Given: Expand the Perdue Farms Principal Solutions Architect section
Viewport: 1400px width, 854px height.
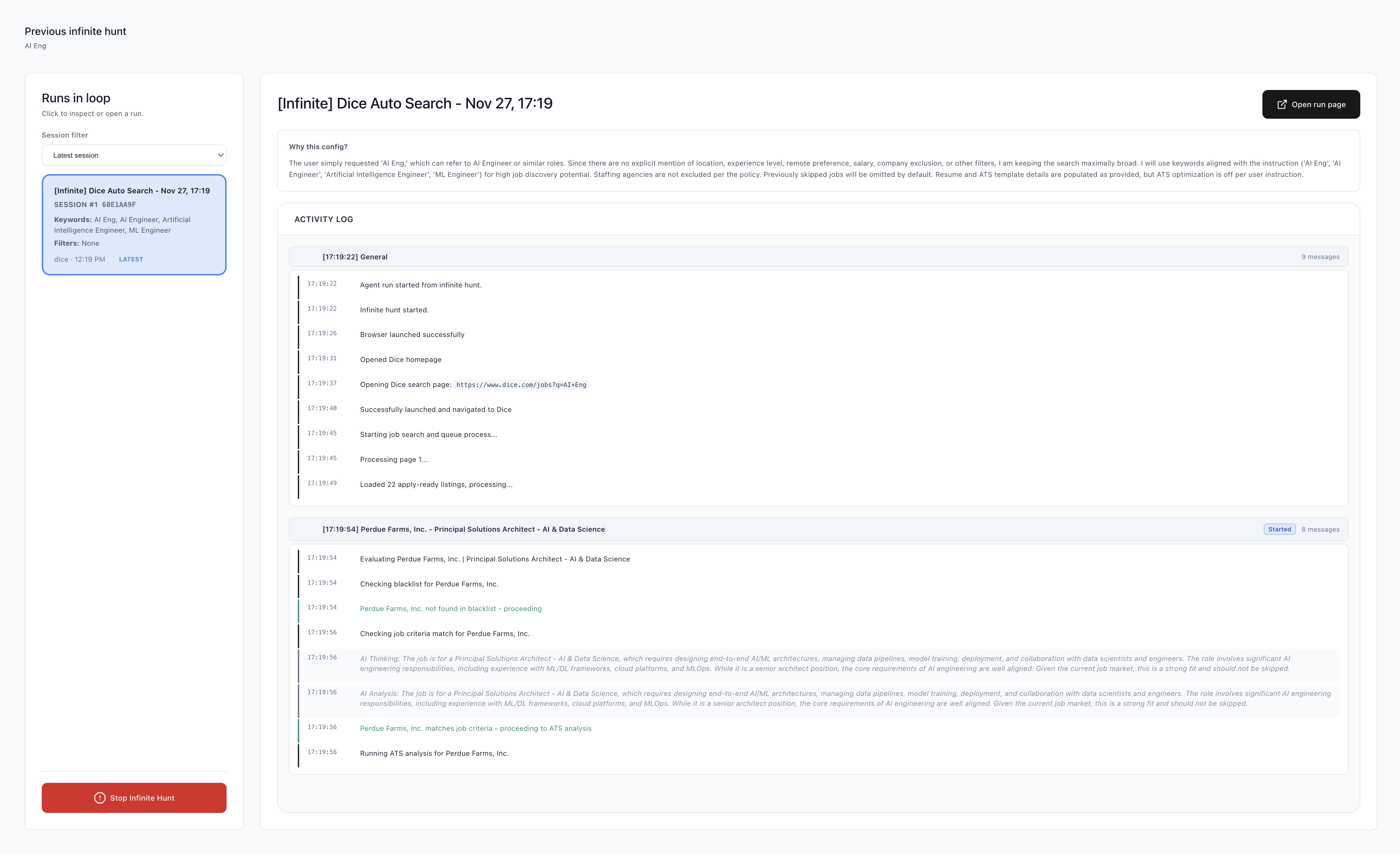Looking at the screenshot, I should (463, 529).
